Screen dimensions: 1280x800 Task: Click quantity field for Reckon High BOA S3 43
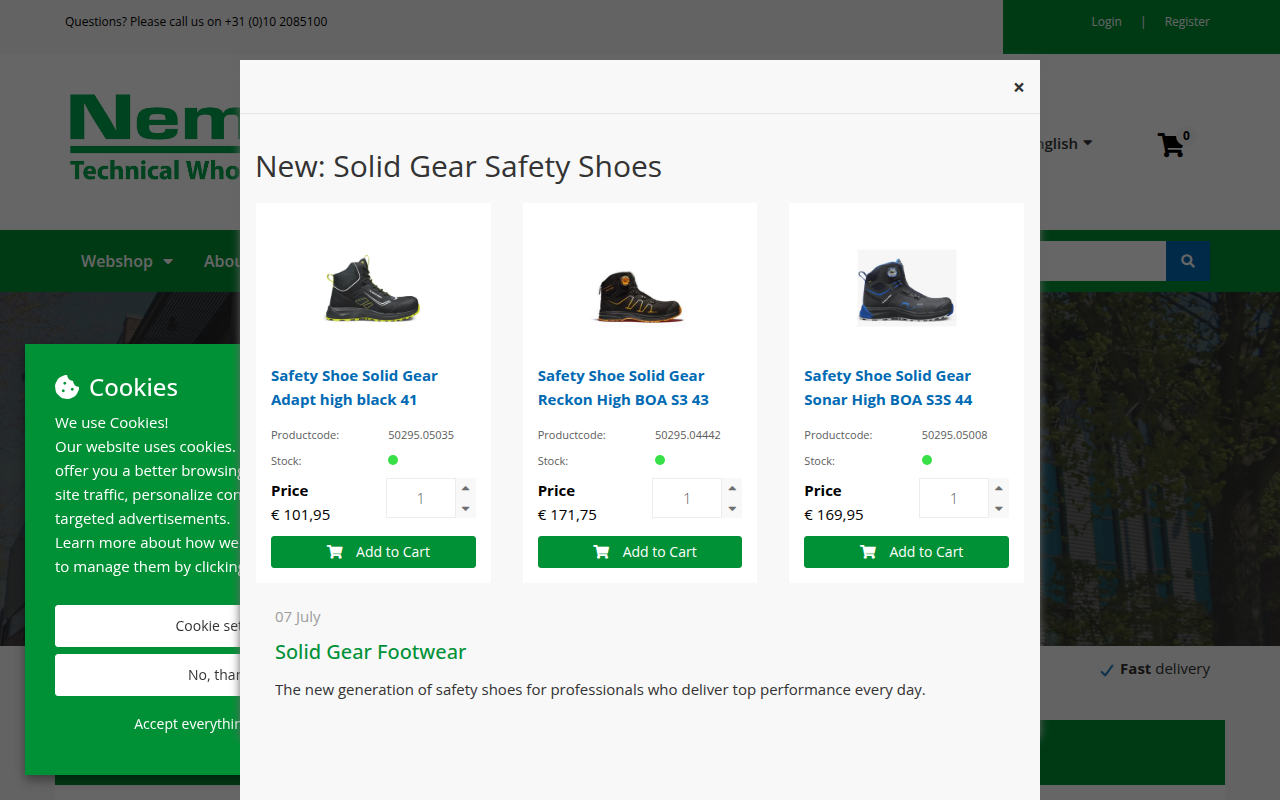pos(687,498)
